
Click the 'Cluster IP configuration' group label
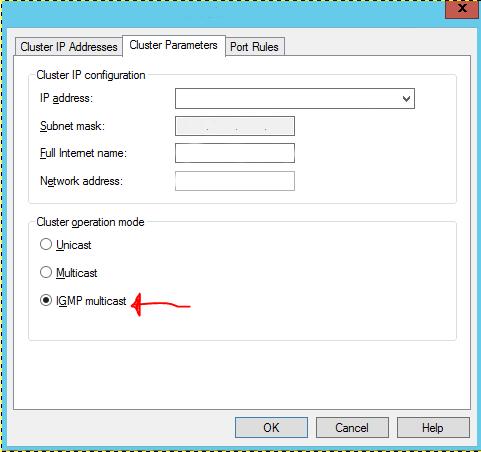pyautogui.click(x=91, y=75)
